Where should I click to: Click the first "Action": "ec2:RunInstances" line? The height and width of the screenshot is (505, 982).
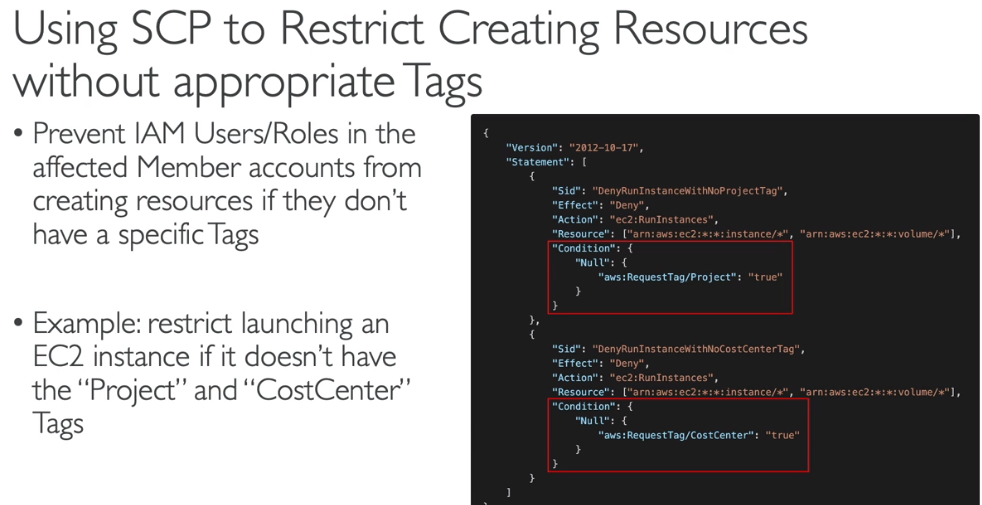pyautogui.click(x=633, y=220)
